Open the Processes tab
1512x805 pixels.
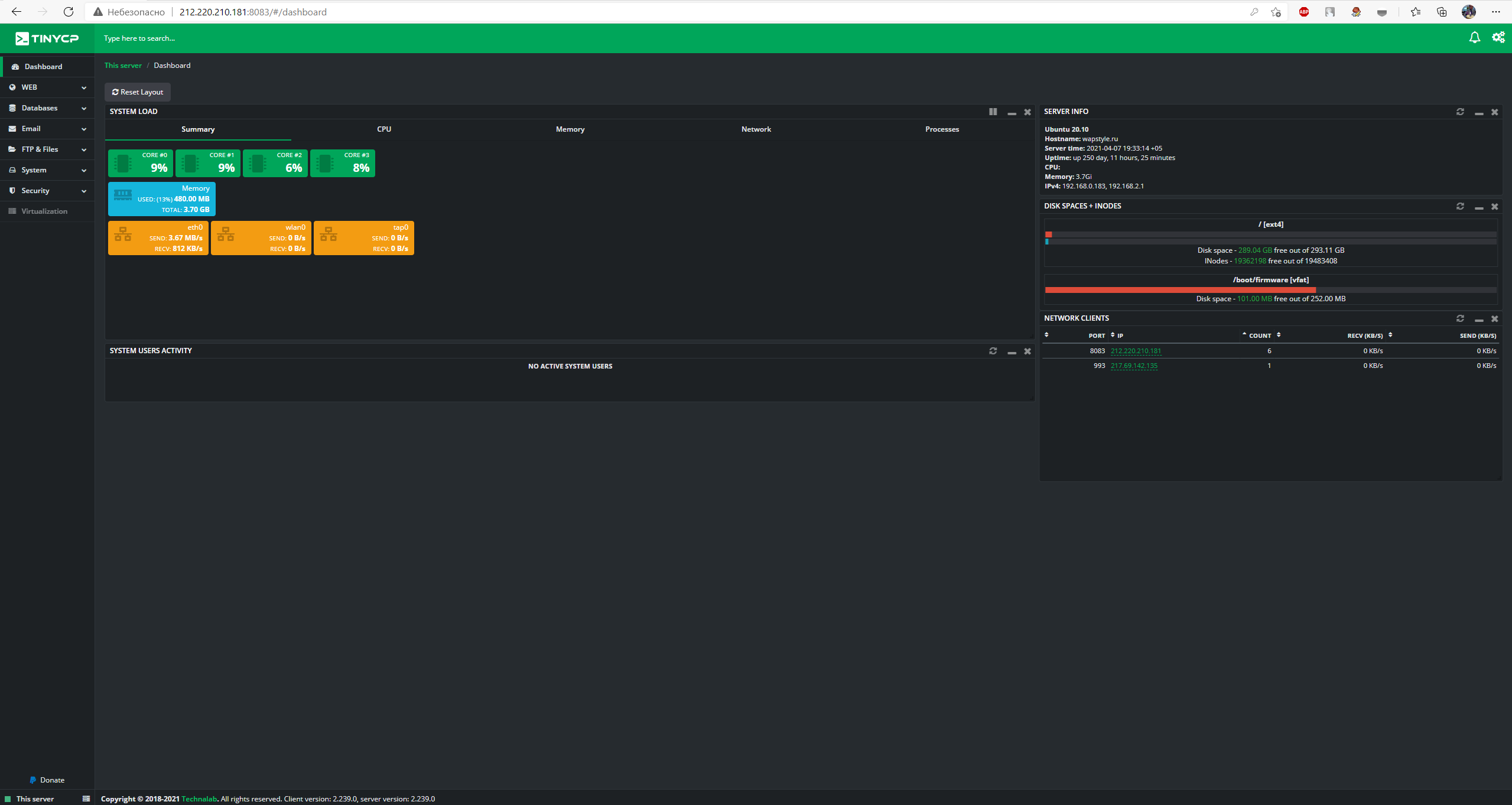pos(942,129)
